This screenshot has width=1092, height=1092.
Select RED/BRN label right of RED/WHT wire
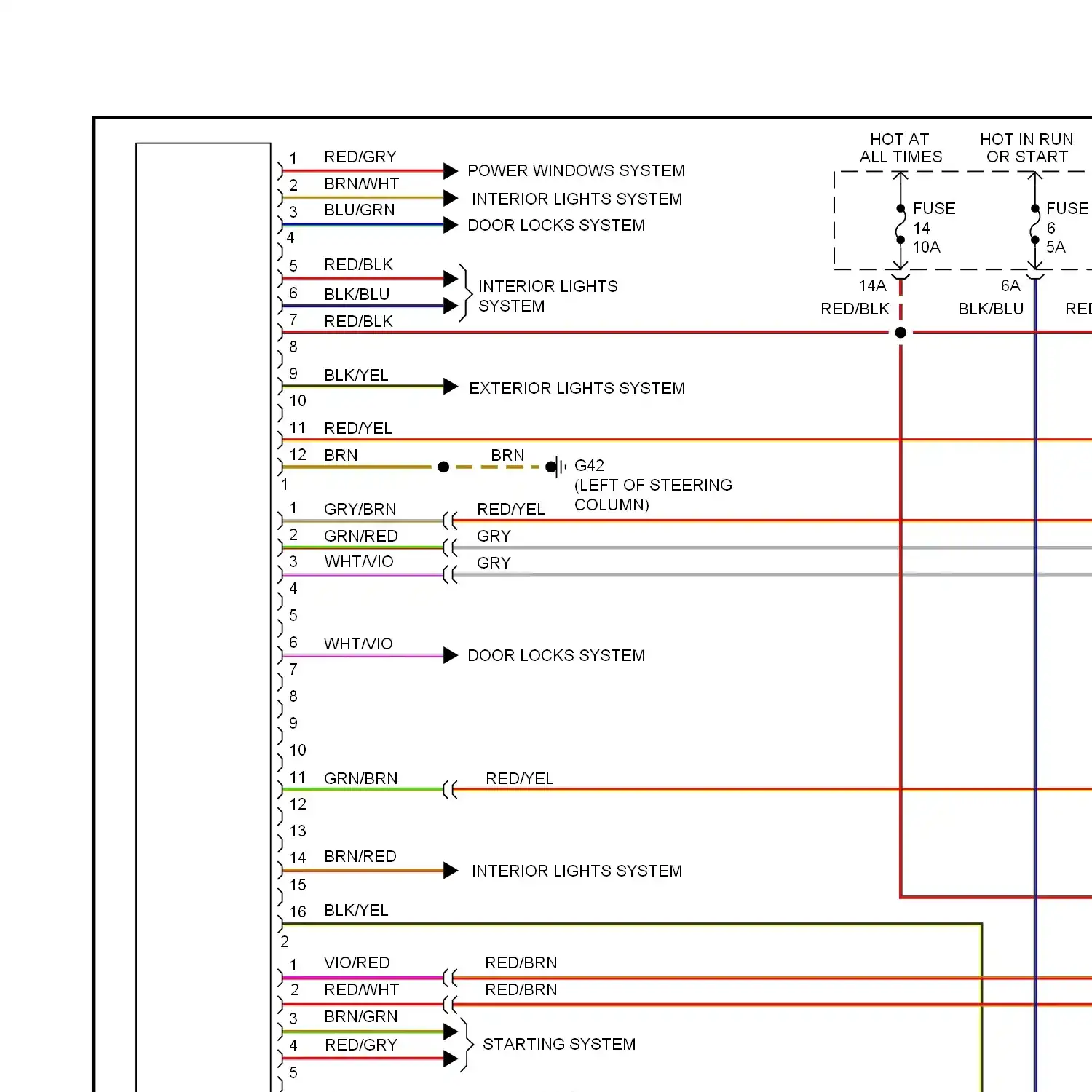pyautogui.click(x=521, y=989)
